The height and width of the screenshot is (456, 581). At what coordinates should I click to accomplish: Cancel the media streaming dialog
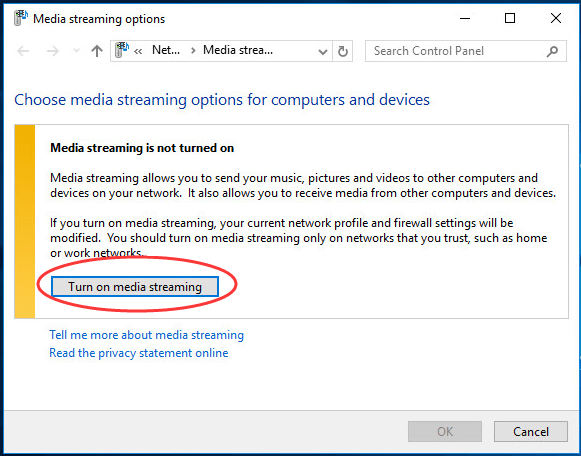tap(531, 432)
